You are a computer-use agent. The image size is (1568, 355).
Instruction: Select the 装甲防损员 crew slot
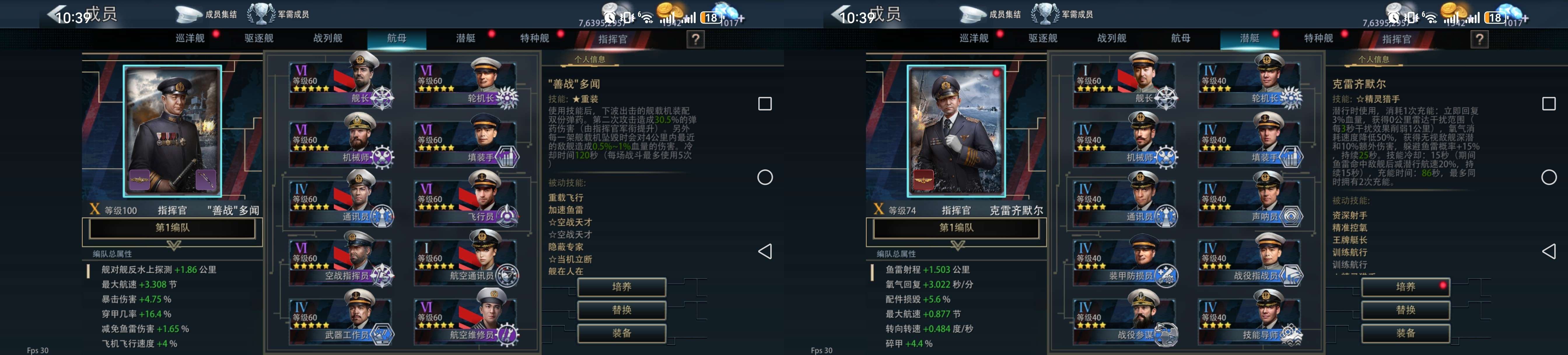(1125, 259)
